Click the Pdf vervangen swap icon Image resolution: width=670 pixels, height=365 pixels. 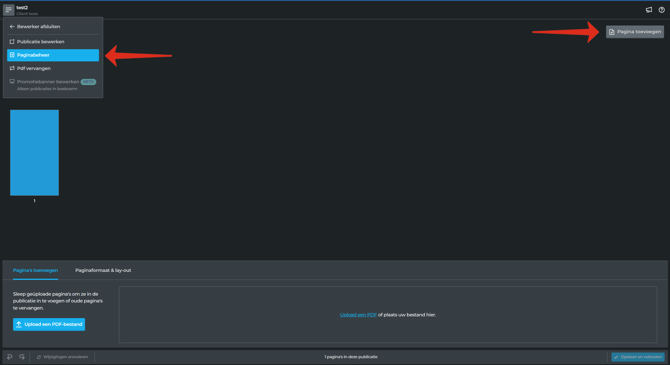[12, 68]
